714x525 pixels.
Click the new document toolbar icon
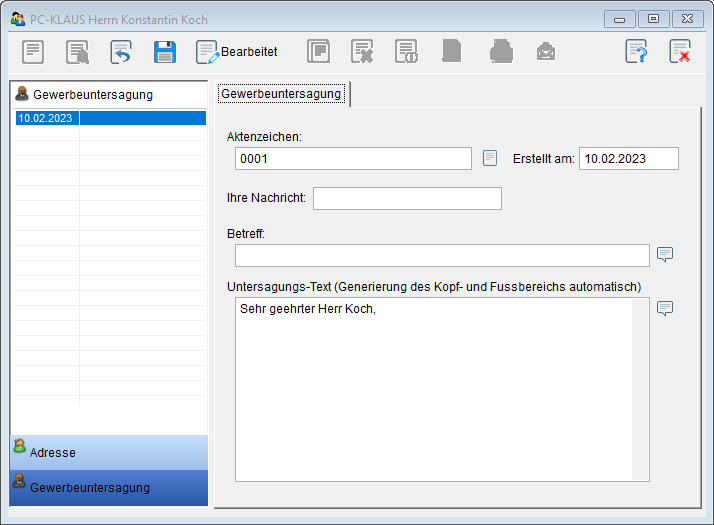[x=33, y=52]
